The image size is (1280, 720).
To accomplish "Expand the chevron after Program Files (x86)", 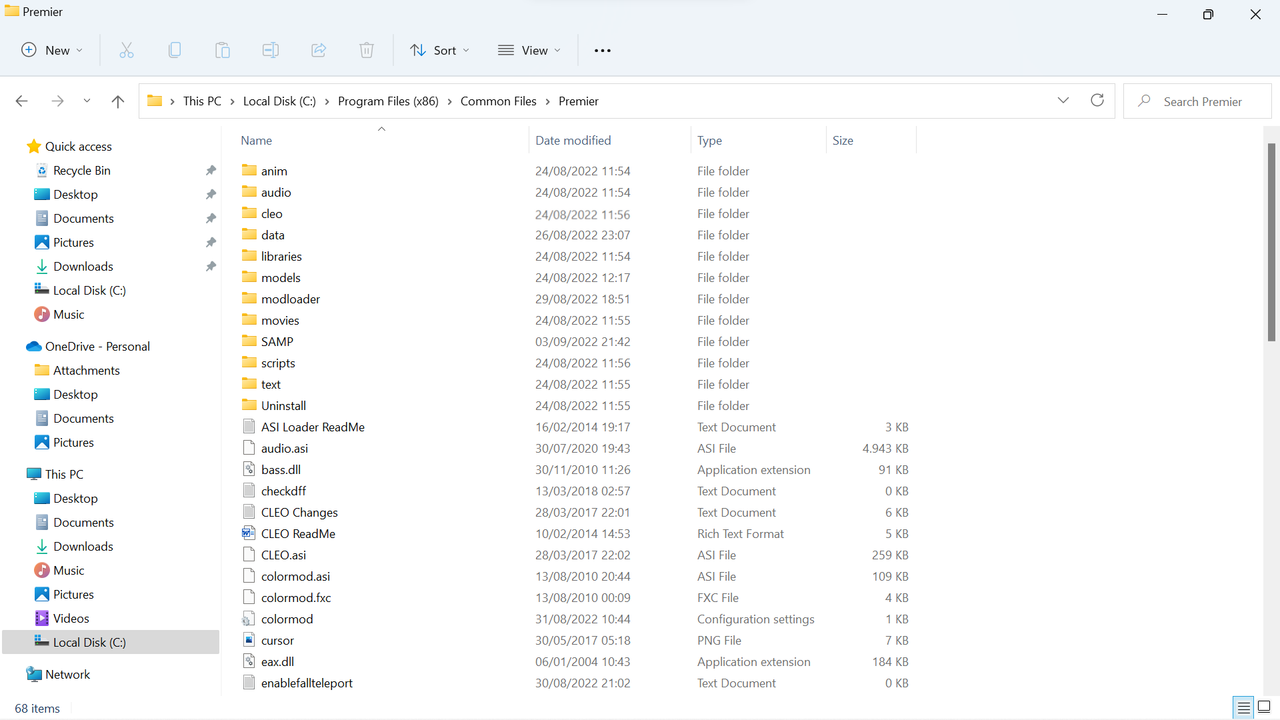I will tap(450, 101).
